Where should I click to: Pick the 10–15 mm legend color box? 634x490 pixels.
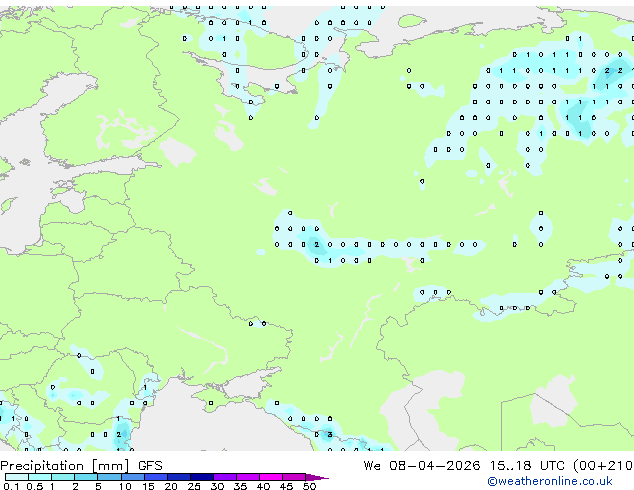(132, 477)
